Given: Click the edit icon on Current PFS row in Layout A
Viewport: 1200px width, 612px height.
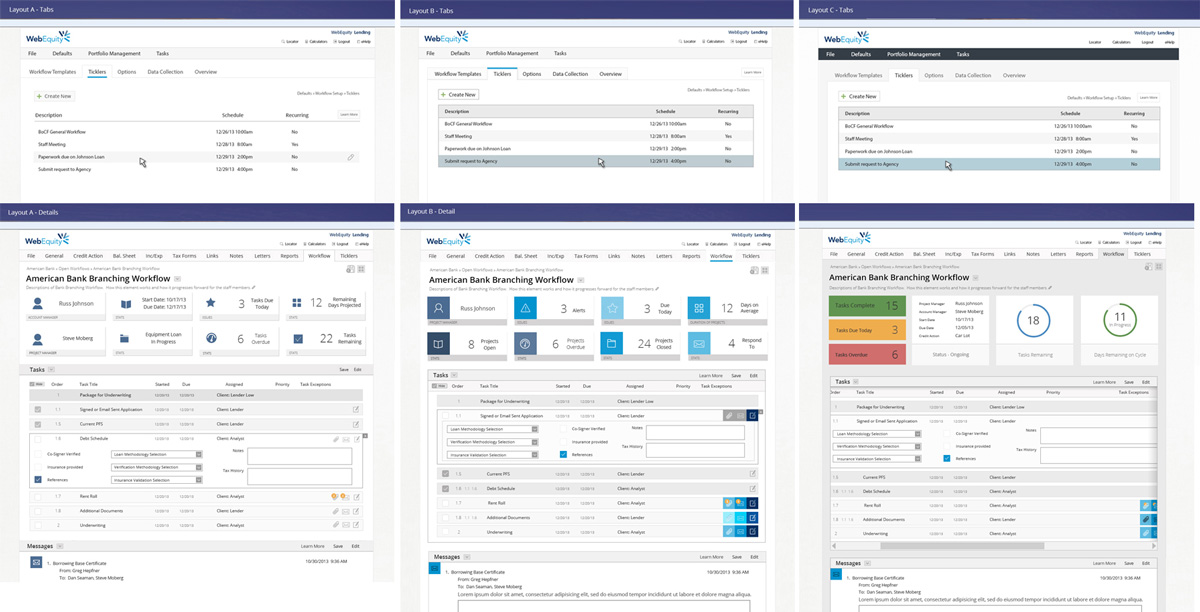Looking at the screenshot, I should pyautogui.click(x=355, y=424).
